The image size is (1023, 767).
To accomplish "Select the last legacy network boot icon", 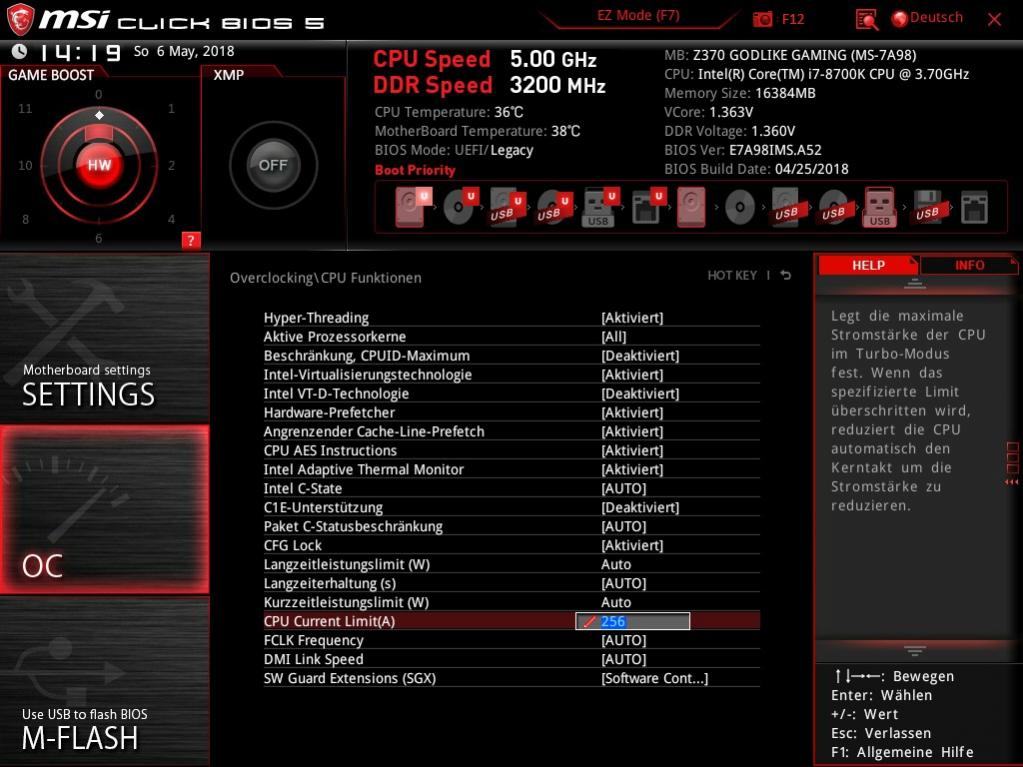I will coord(975,207).
